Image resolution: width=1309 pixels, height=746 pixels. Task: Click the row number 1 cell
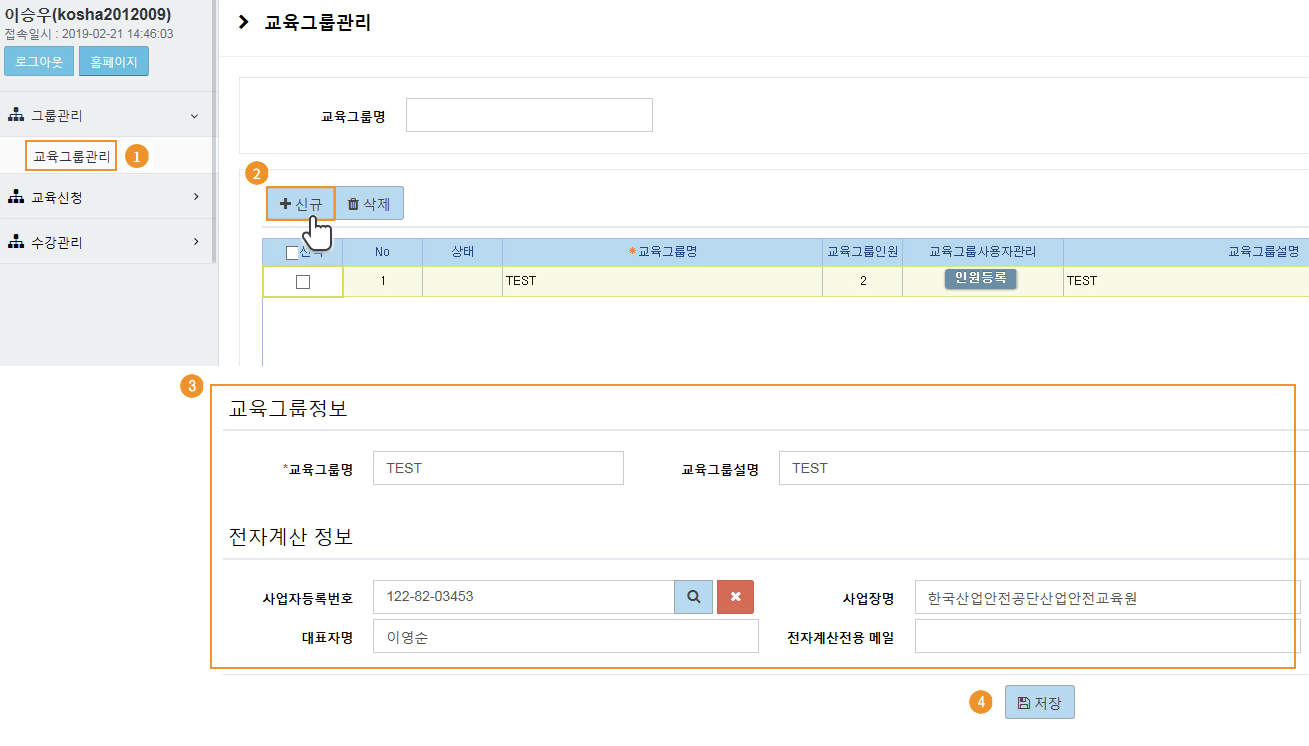[382, 281]
